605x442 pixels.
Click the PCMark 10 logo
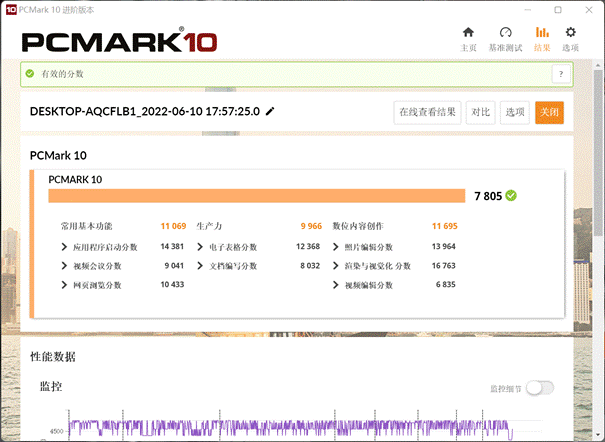coord(120,42)
